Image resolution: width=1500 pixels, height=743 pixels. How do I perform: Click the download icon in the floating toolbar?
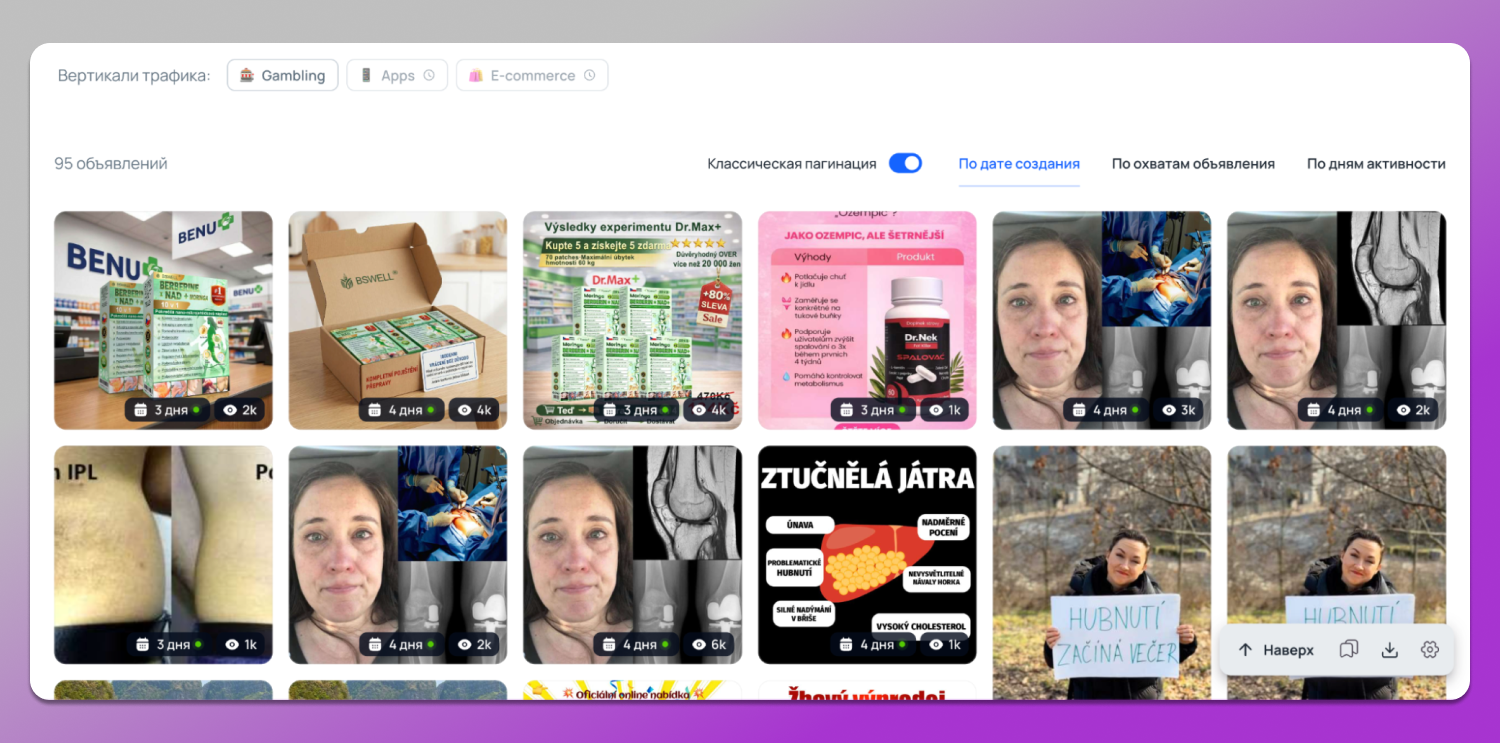tap(1390, 649)
